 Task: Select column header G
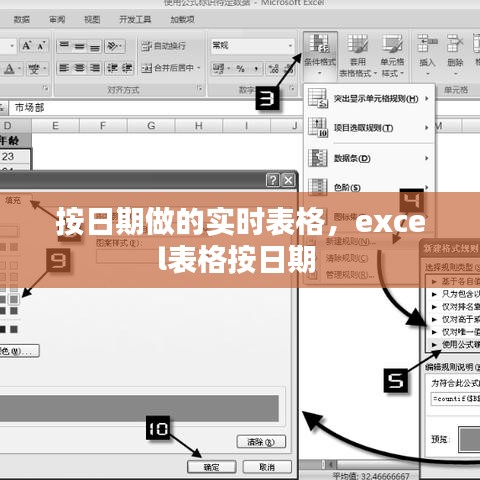pos(151,126)
